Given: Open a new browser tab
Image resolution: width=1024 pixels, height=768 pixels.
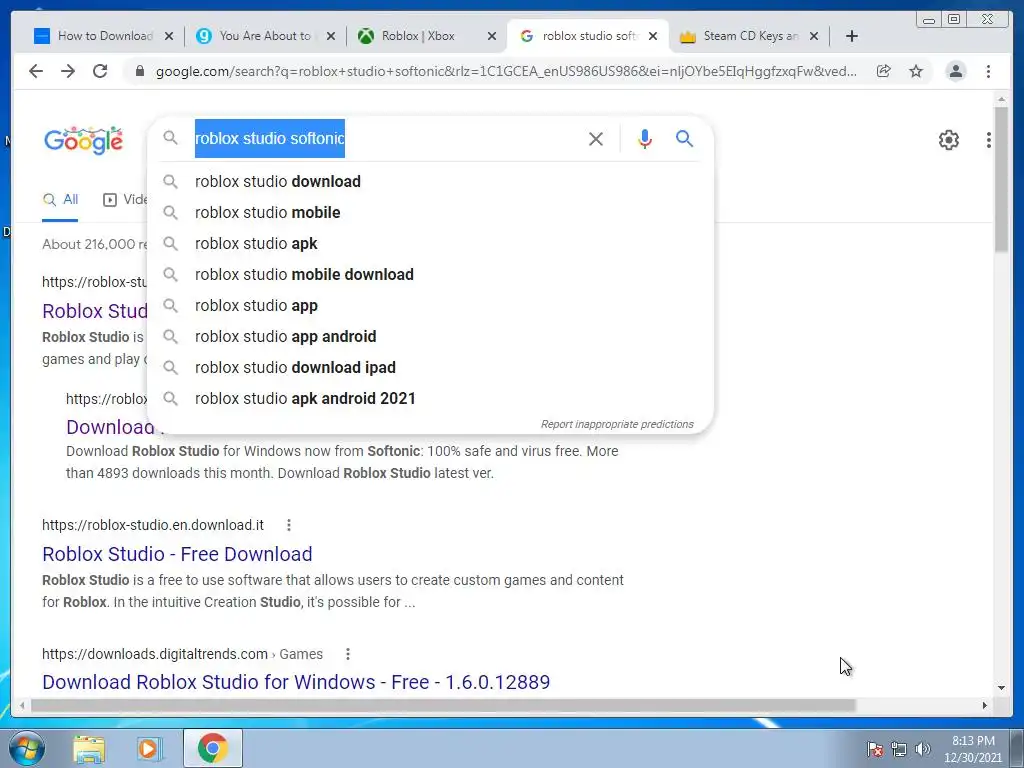Looking at the screenshot, I should tap(852, 36).
